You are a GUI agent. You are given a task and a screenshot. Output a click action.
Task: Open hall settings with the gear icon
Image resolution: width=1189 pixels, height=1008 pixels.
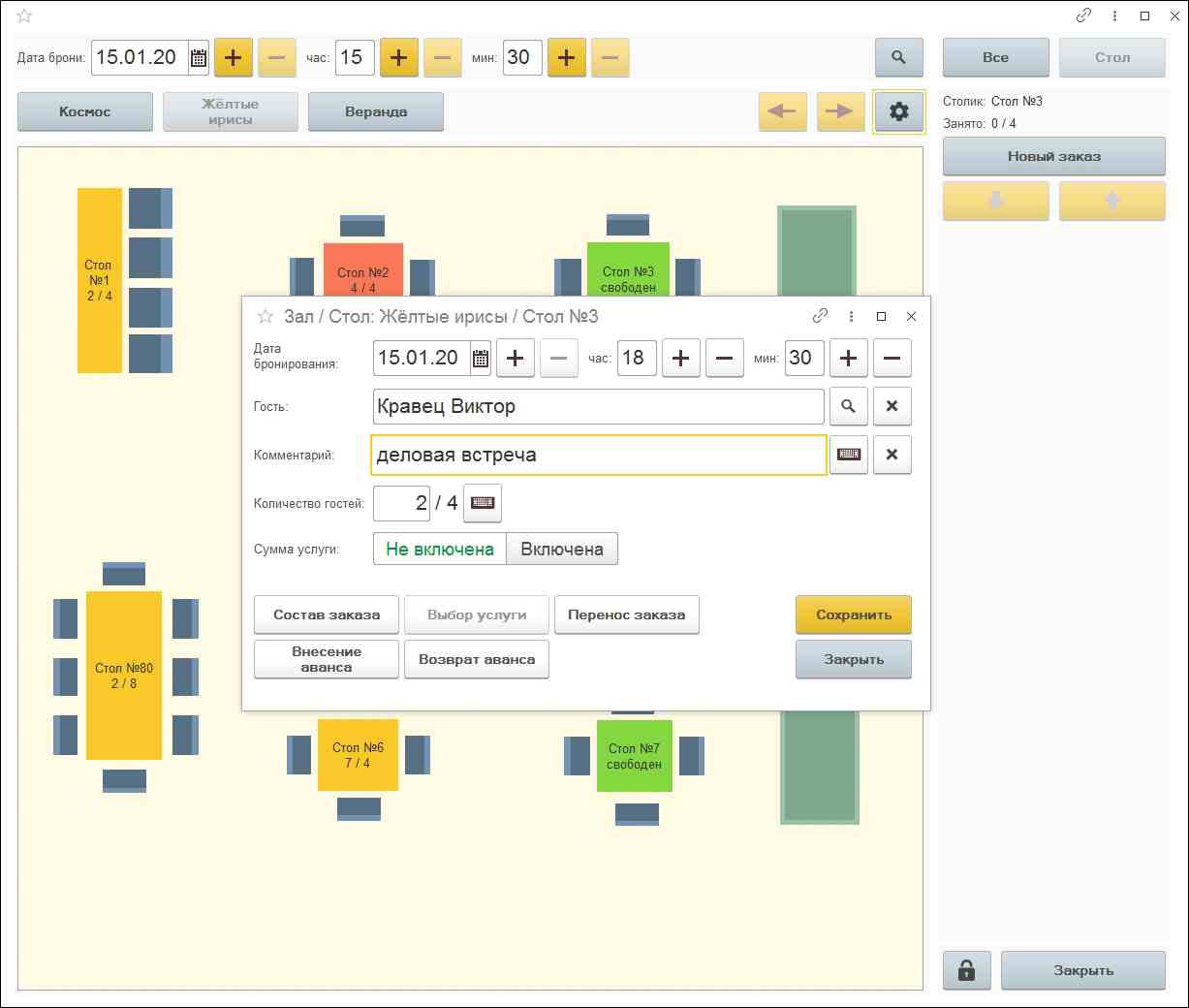[898, 112]
